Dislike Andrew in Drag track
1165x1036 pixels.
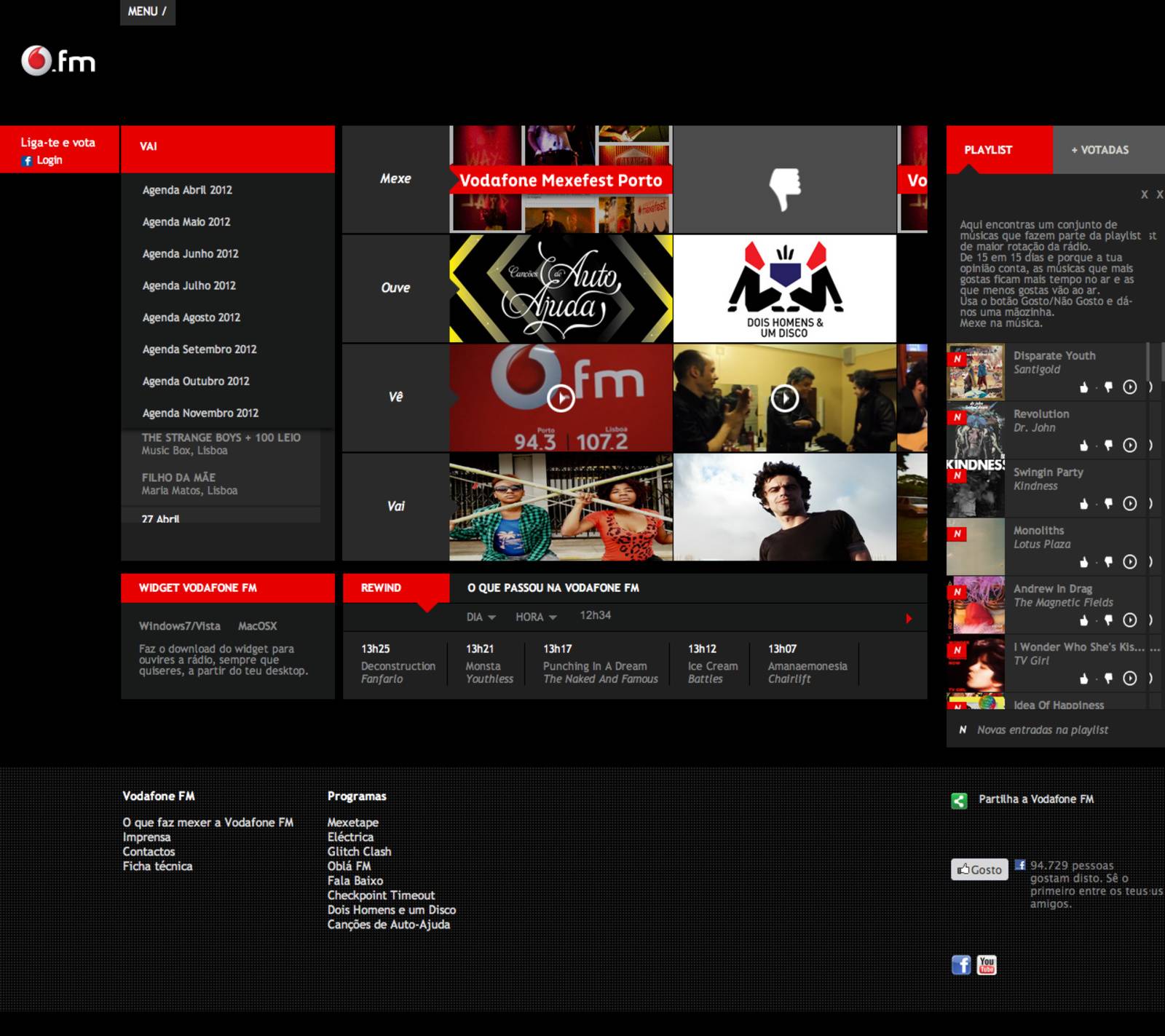click(1108, 620)
